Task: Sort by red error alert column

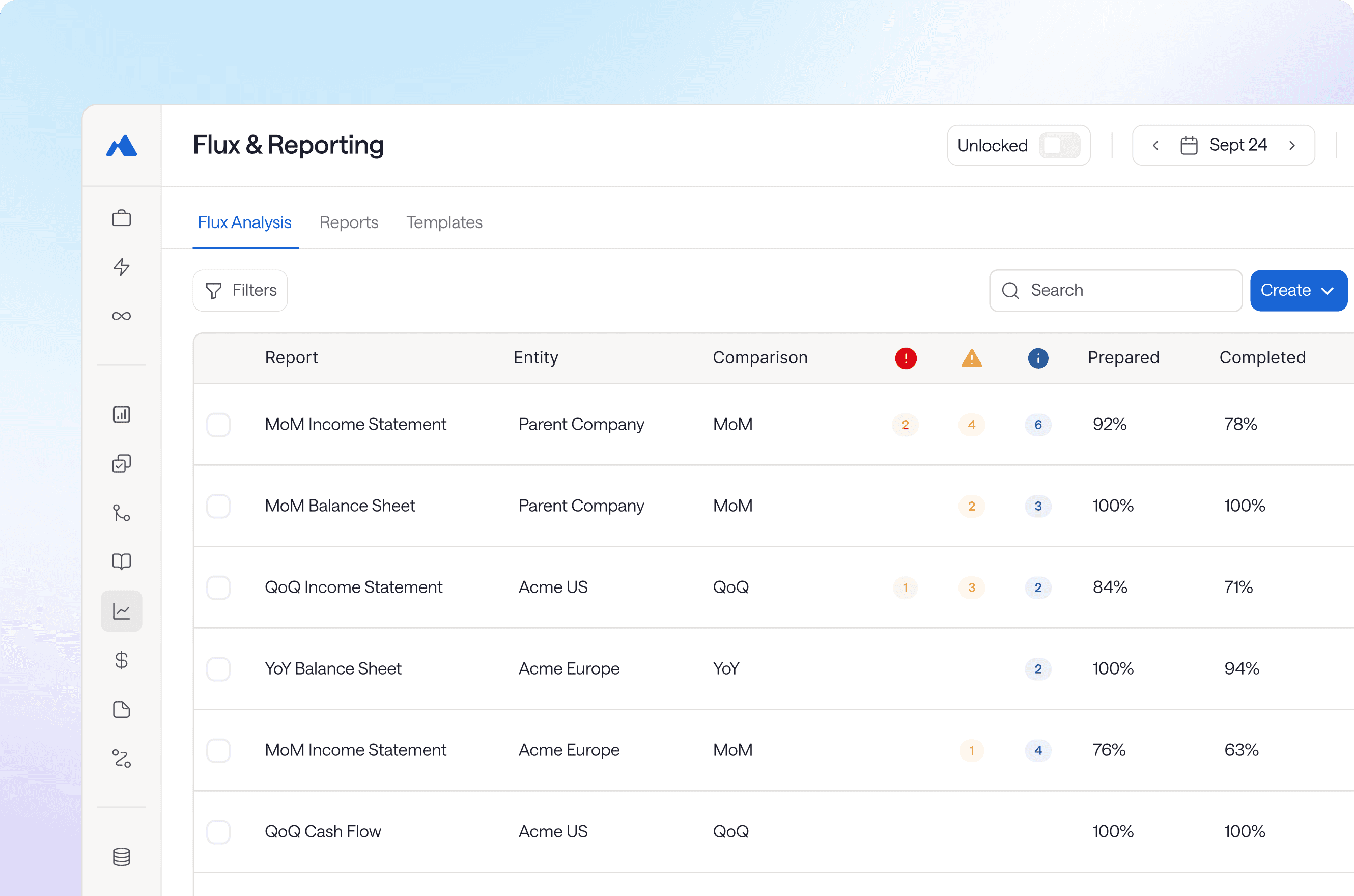Action: [906, 358]
